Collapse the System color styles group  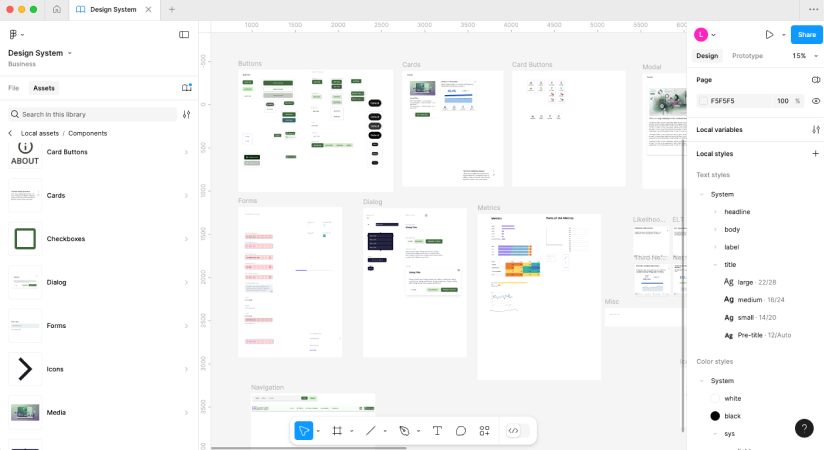702,381
